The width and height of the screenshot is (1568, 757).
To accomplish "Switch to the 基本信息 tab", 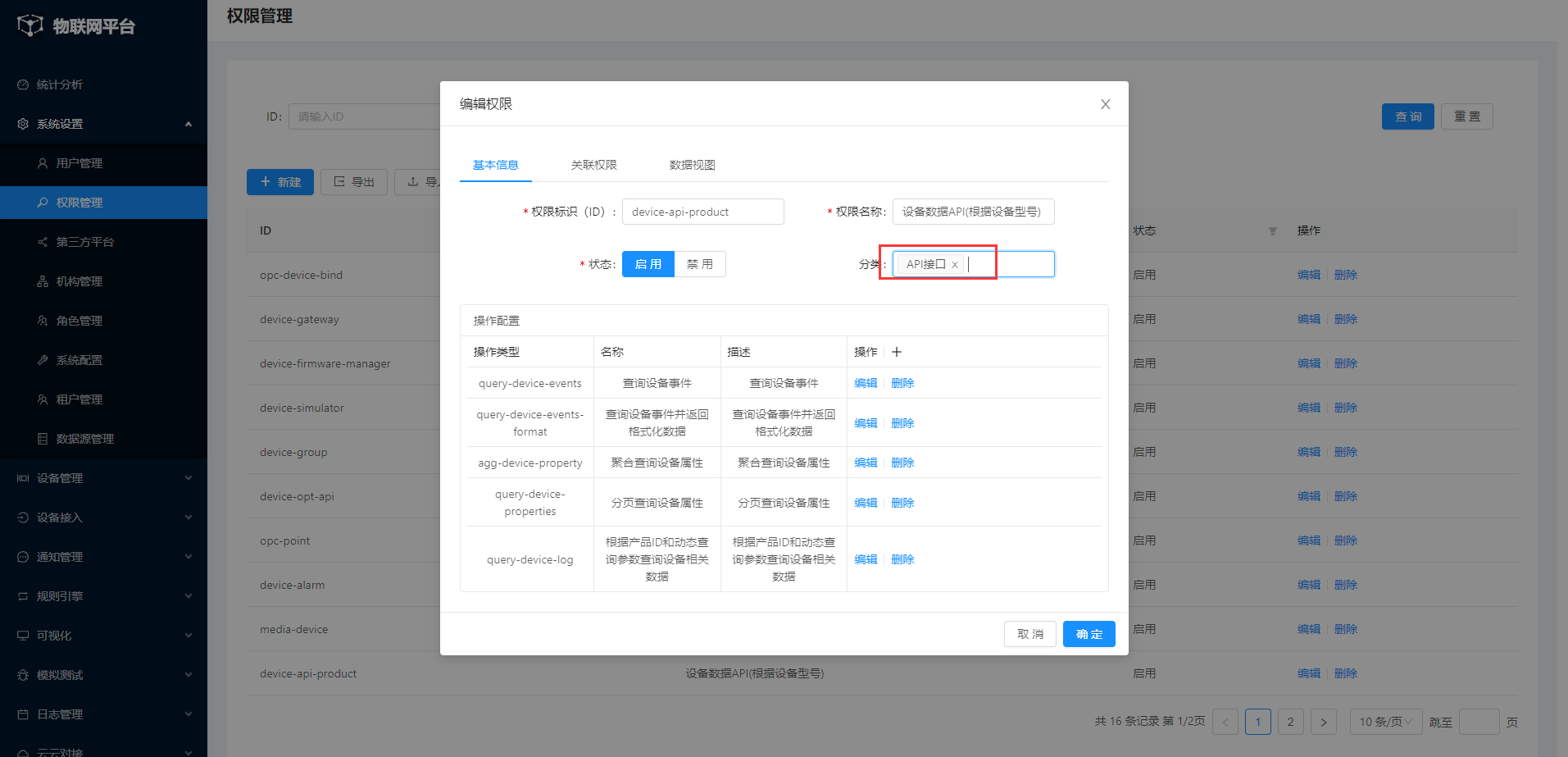I will (x=496, y=165).
